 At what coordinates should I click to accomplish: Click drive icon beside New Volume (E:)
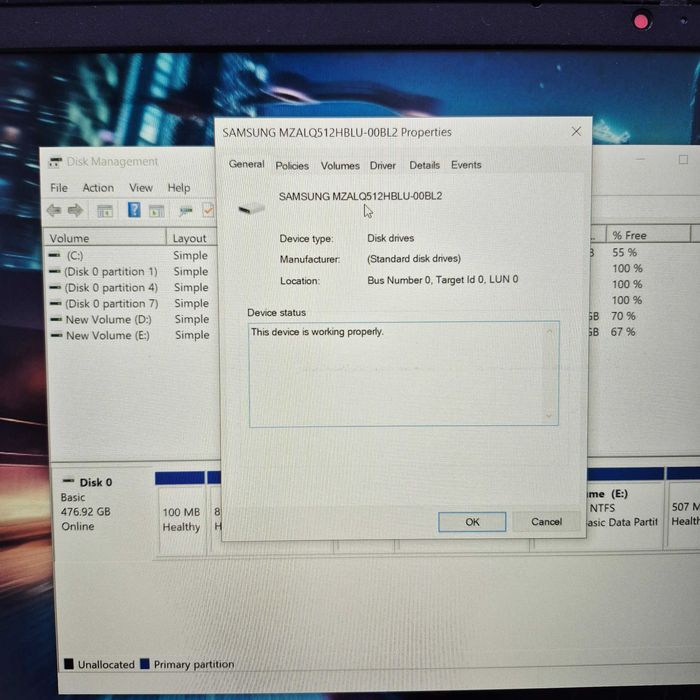pyautogui.click(x=57, y=335)
